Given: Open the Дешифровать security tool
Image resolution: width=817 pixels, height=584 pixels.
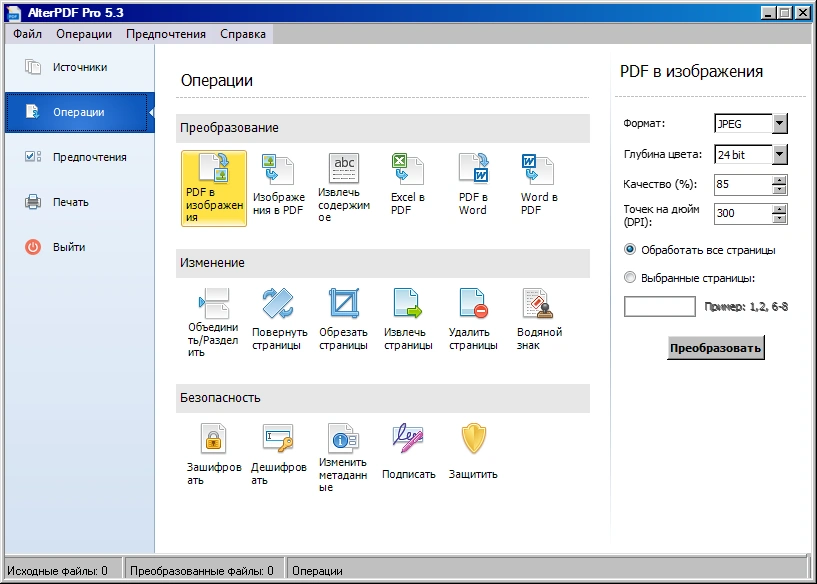Looking at the screenshot, I should pyautogui.click(x=278, y=455).
